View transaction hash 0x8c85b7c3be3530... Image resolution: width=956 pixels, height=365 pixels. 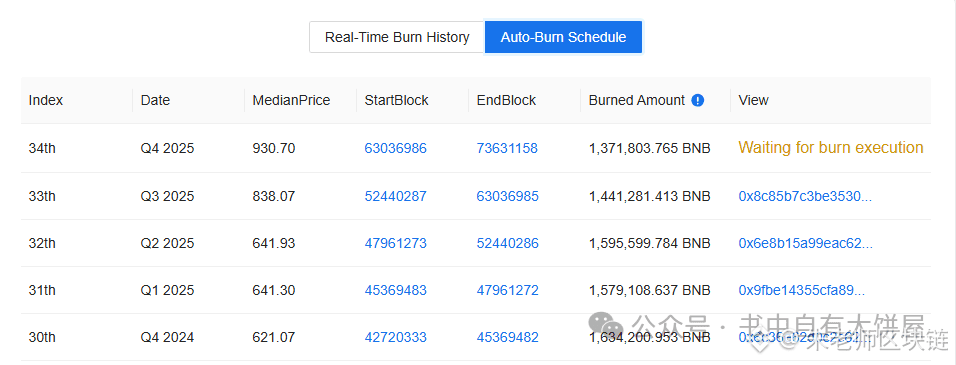(805, 196)
